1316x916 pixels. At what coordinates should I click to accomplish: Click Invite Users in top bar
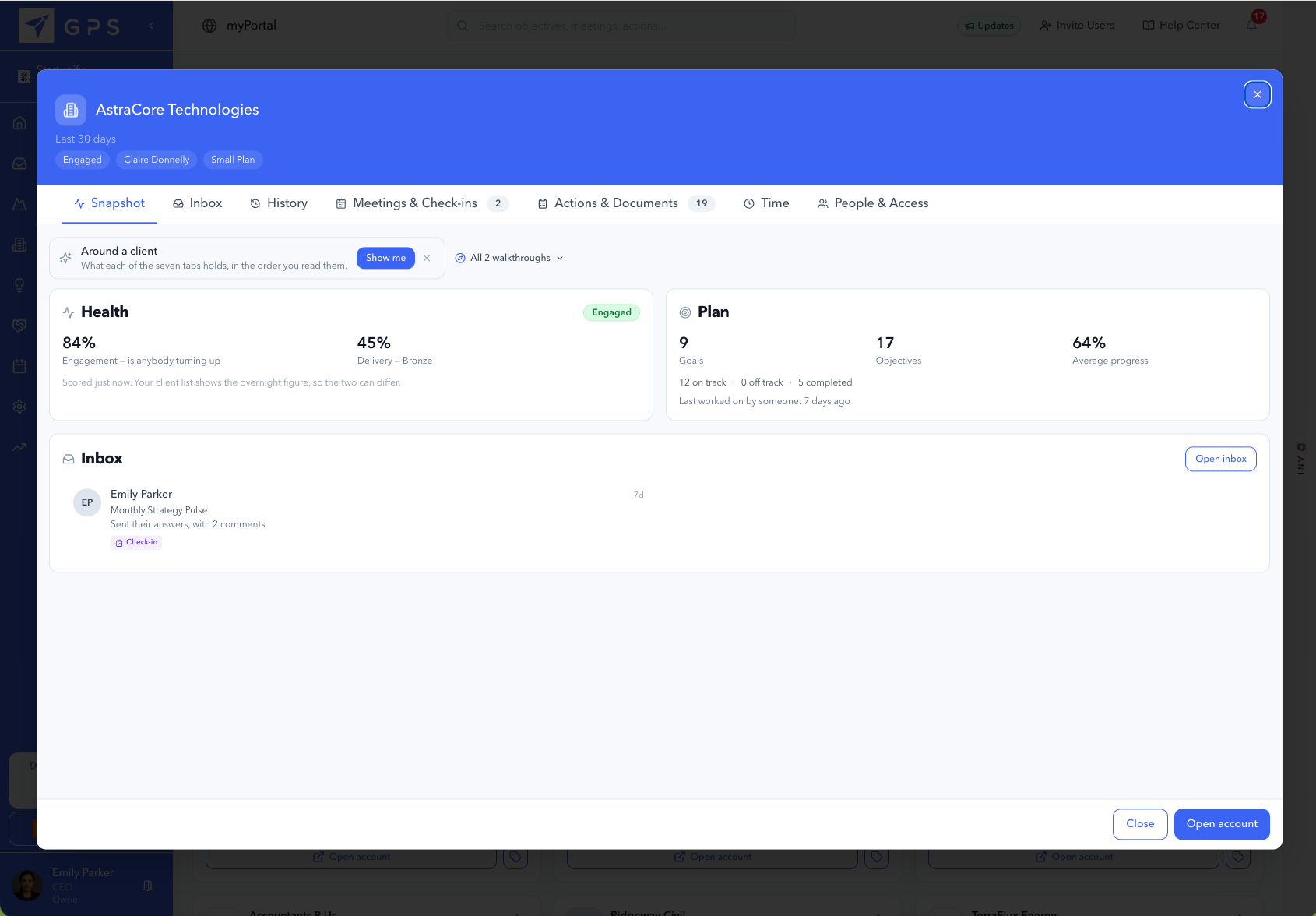1077,26
